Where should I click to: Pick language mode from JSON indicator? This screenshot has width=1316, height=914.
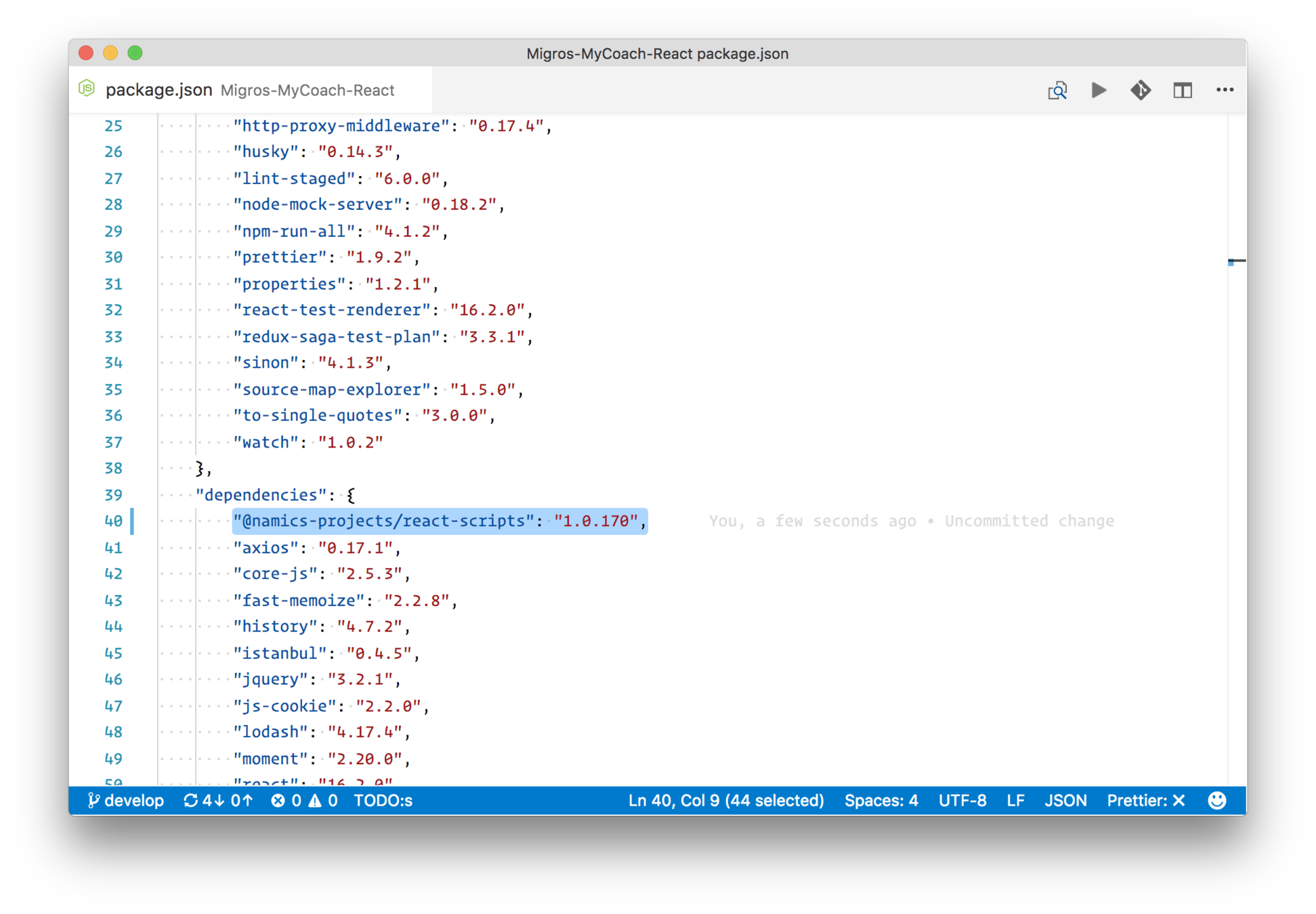click(1065, 800)
